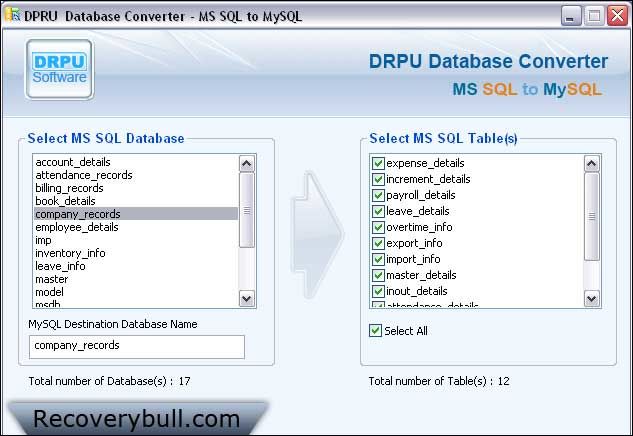
Task: Toggle the export_info checkbox
Action: [378, 243]
